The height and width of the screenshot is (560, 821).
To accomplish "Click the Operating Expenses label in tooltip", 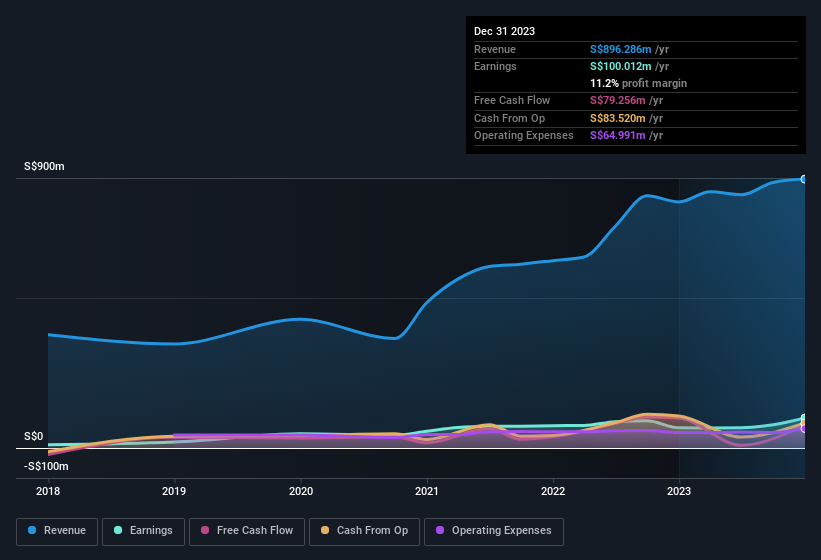I will coord(524,136).
